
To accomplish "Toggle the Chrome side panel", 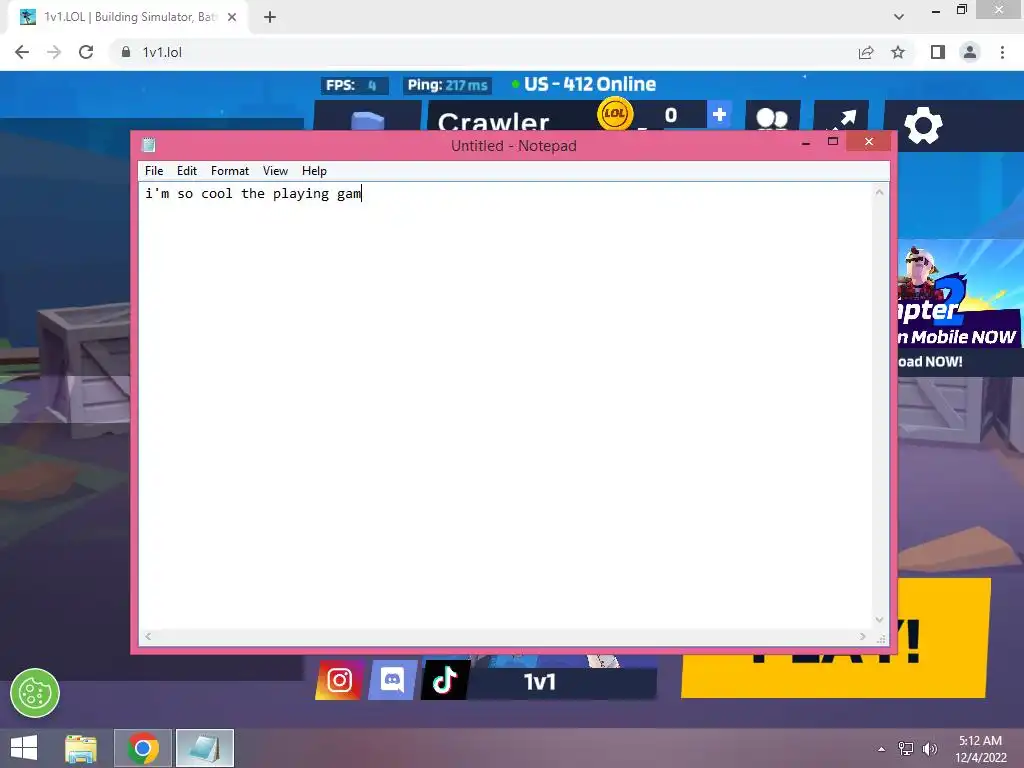I will click(x=938, y=52).
